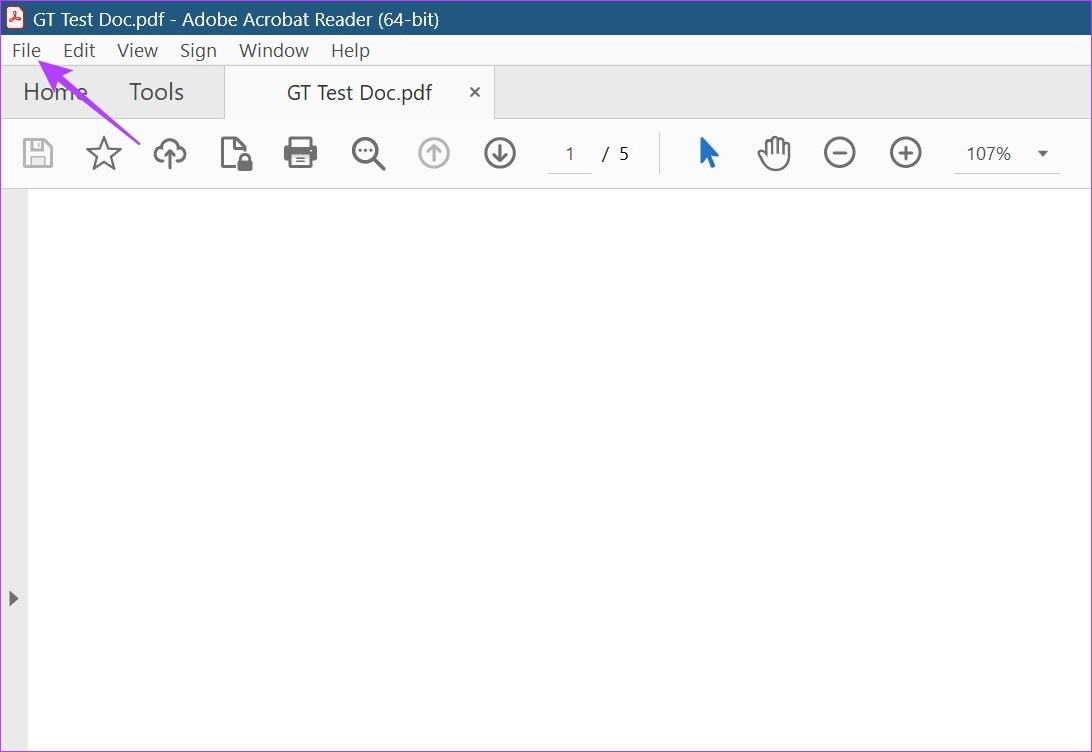
Task: Activate the Hand pan tool
Action: click(x=774, y=153)
